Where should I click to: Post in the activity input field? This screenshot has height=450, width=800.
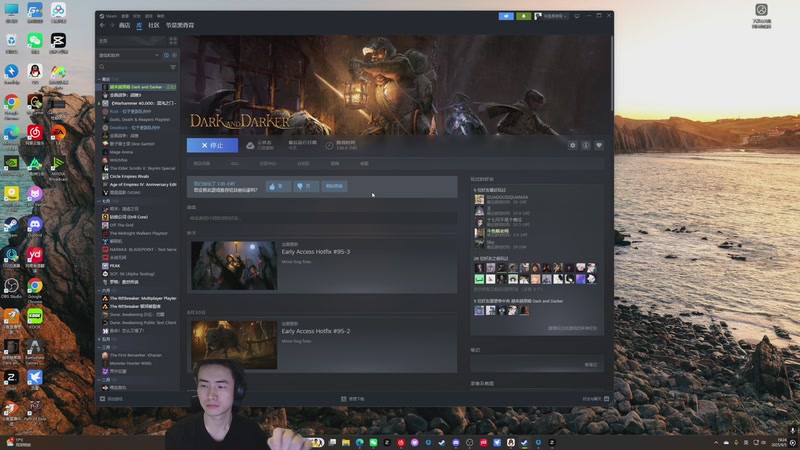click(x=322, y=218)
